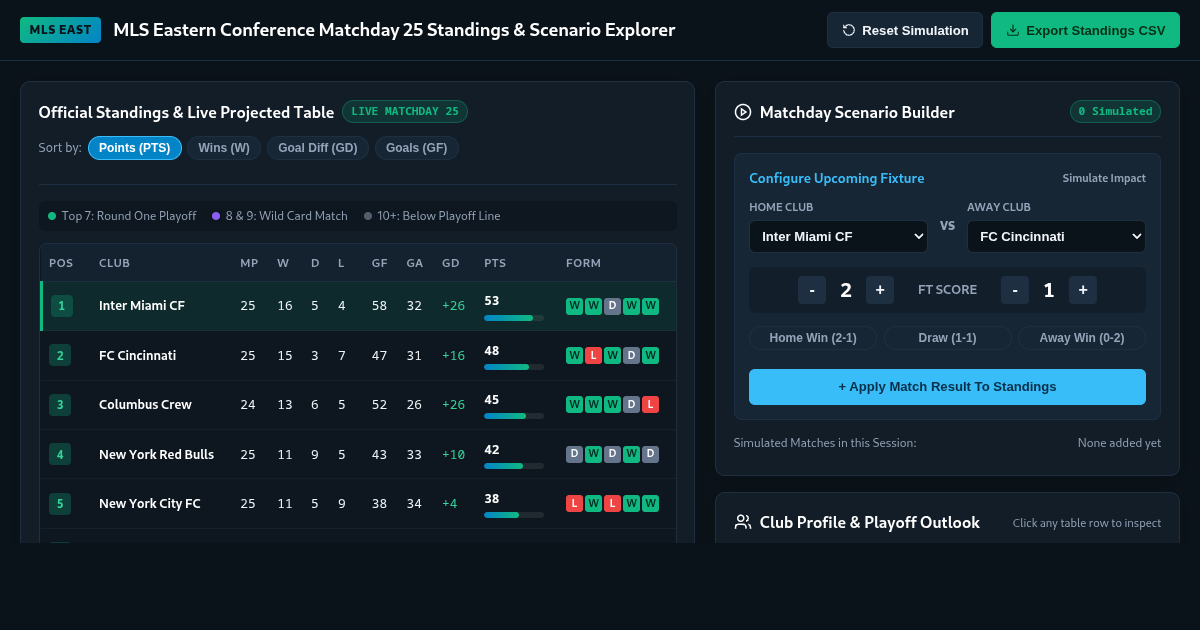Click NYC FC's +4 goal difference
This screenshot has height=630, width=1200.
tap(450, 504)
